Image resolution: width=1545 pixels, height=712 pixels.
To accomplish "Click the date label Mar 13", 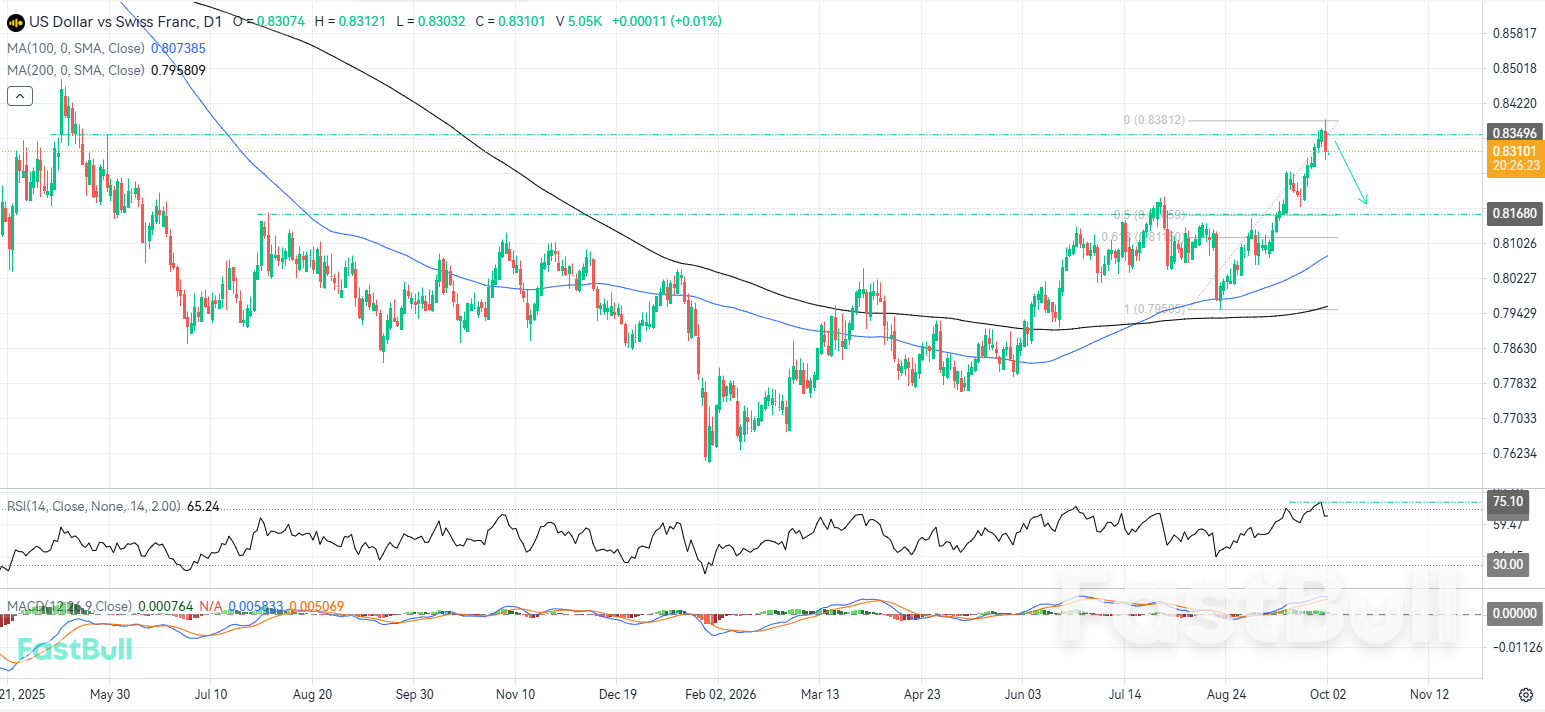I will click(x=821, y=693).
